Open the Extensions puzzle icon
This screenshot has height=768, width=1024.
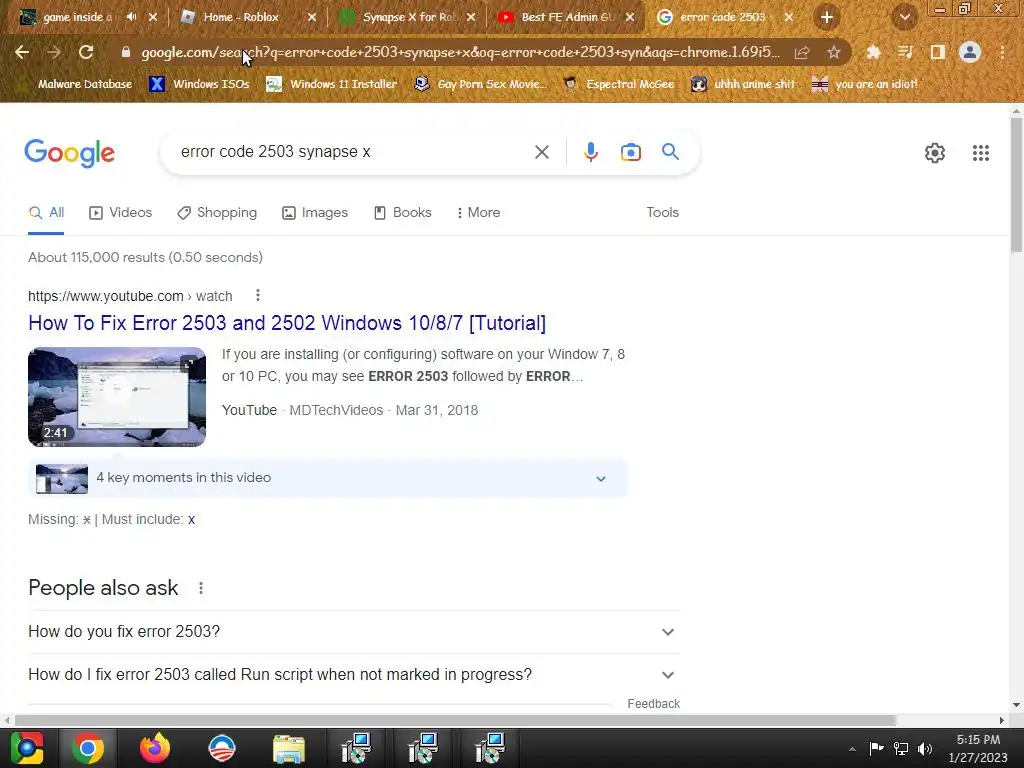tap(873, 52)
